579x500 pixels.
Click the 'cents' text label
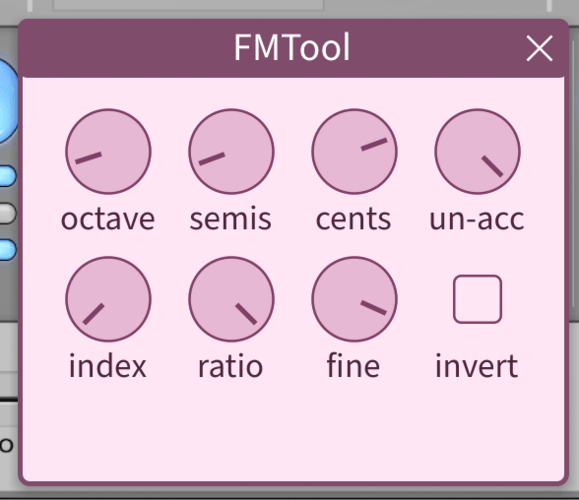point(353,219)
